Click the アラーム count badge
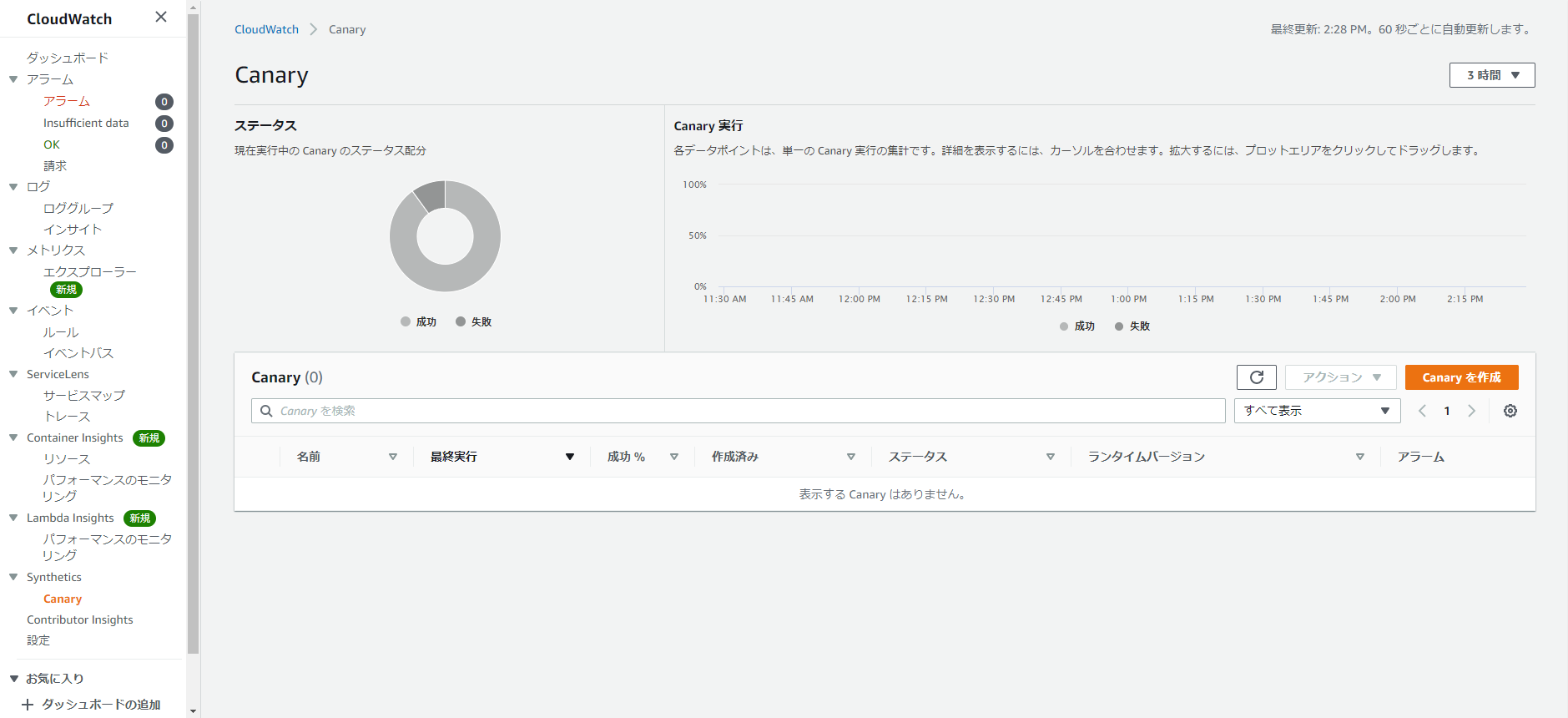Image resolution: width=1568 pixels, height=718 pixels. pyautogui.click(x=164, y=102)
